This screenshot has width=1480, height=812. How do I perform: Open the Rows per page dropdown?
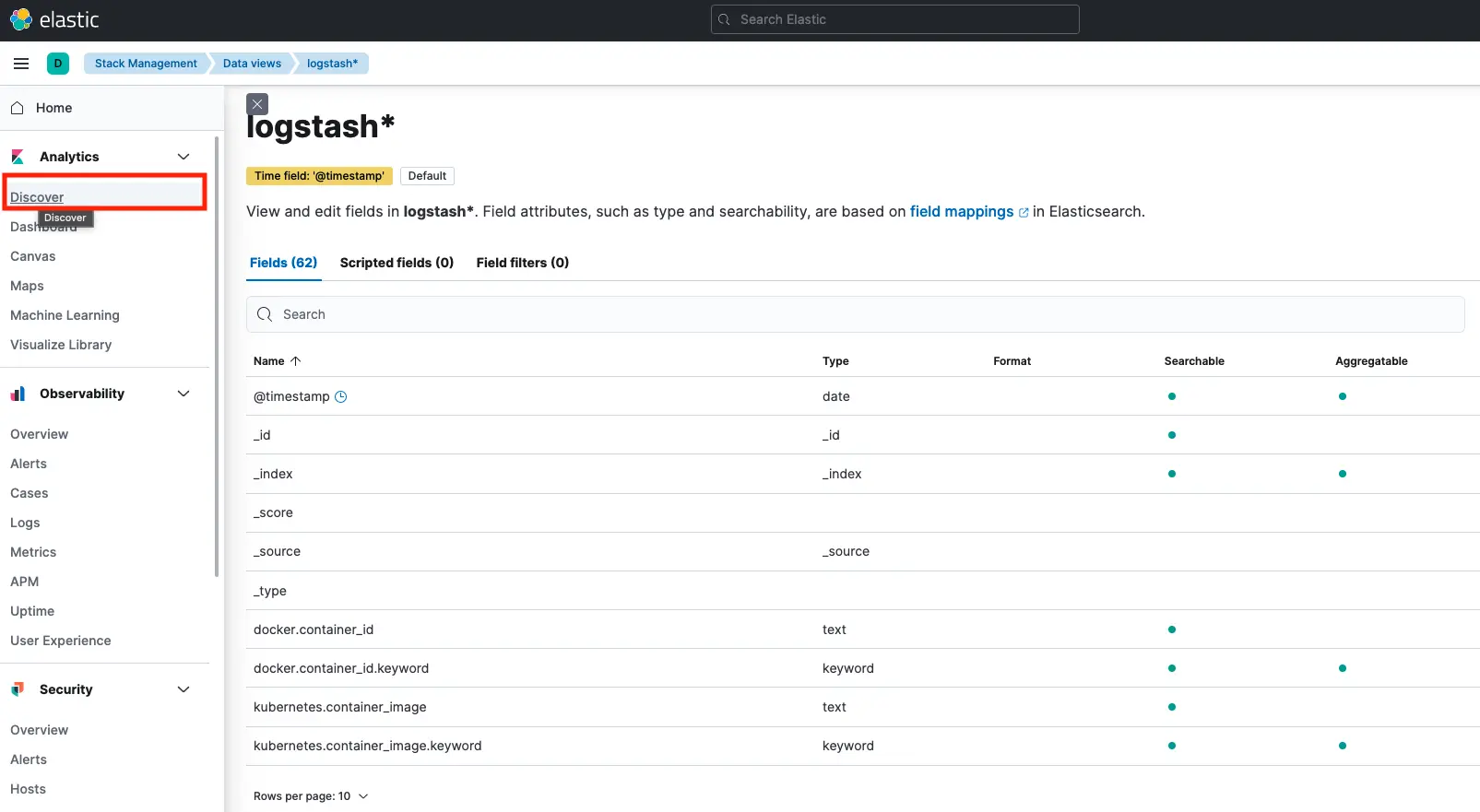pos(311,796)
